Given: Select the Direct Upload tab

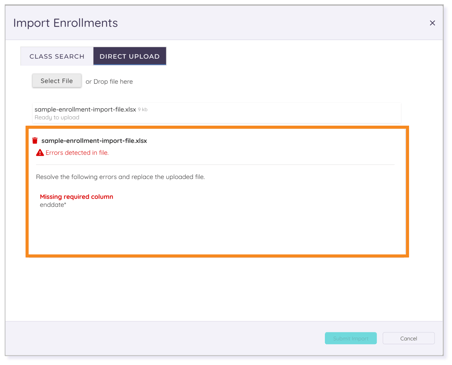Looking at the screenshot, I should tap(130, 56).
